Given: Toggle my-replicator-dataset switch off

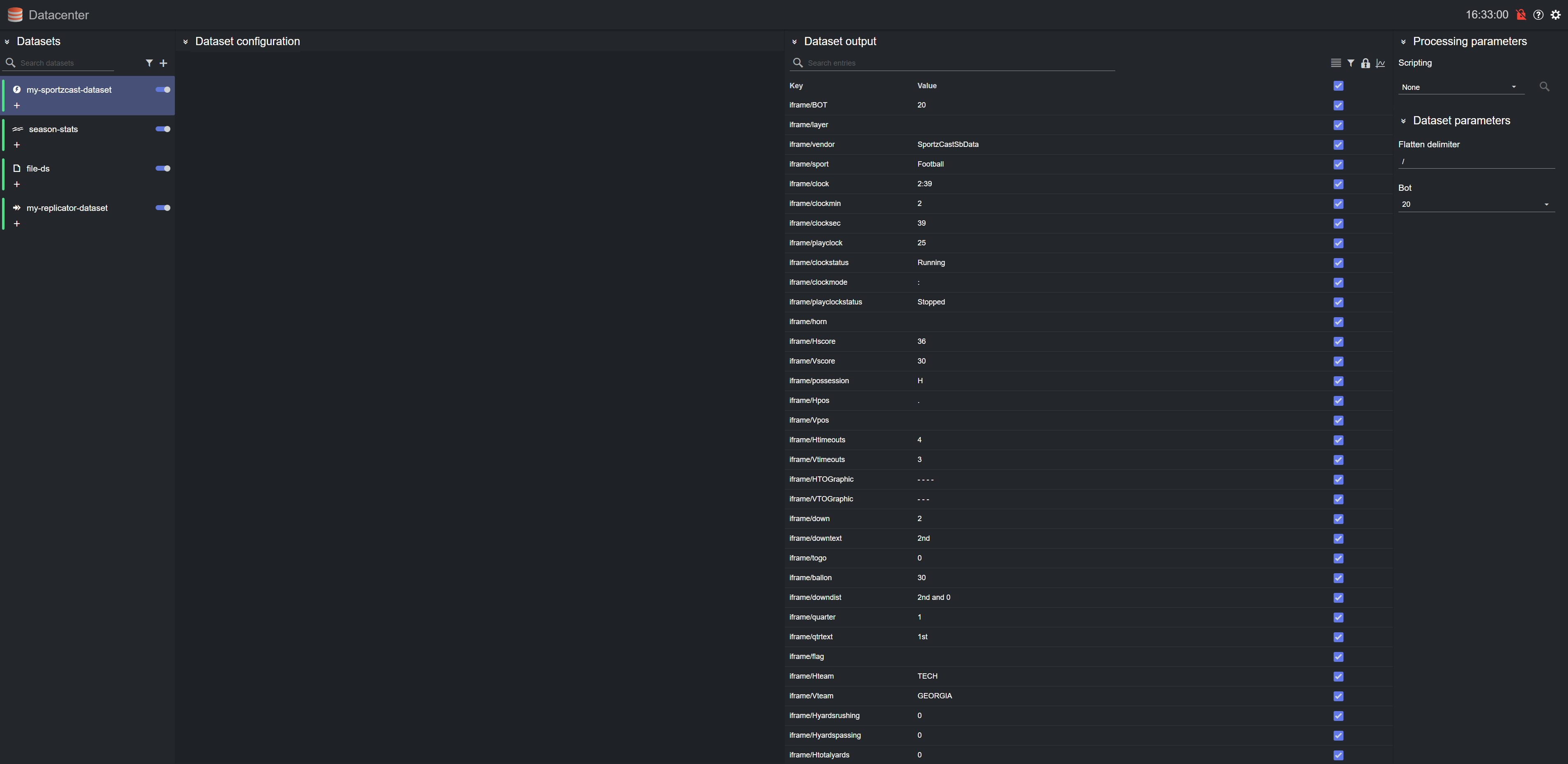Looking at the screenshot, I should pyautogui.click(x=163, y=208).
